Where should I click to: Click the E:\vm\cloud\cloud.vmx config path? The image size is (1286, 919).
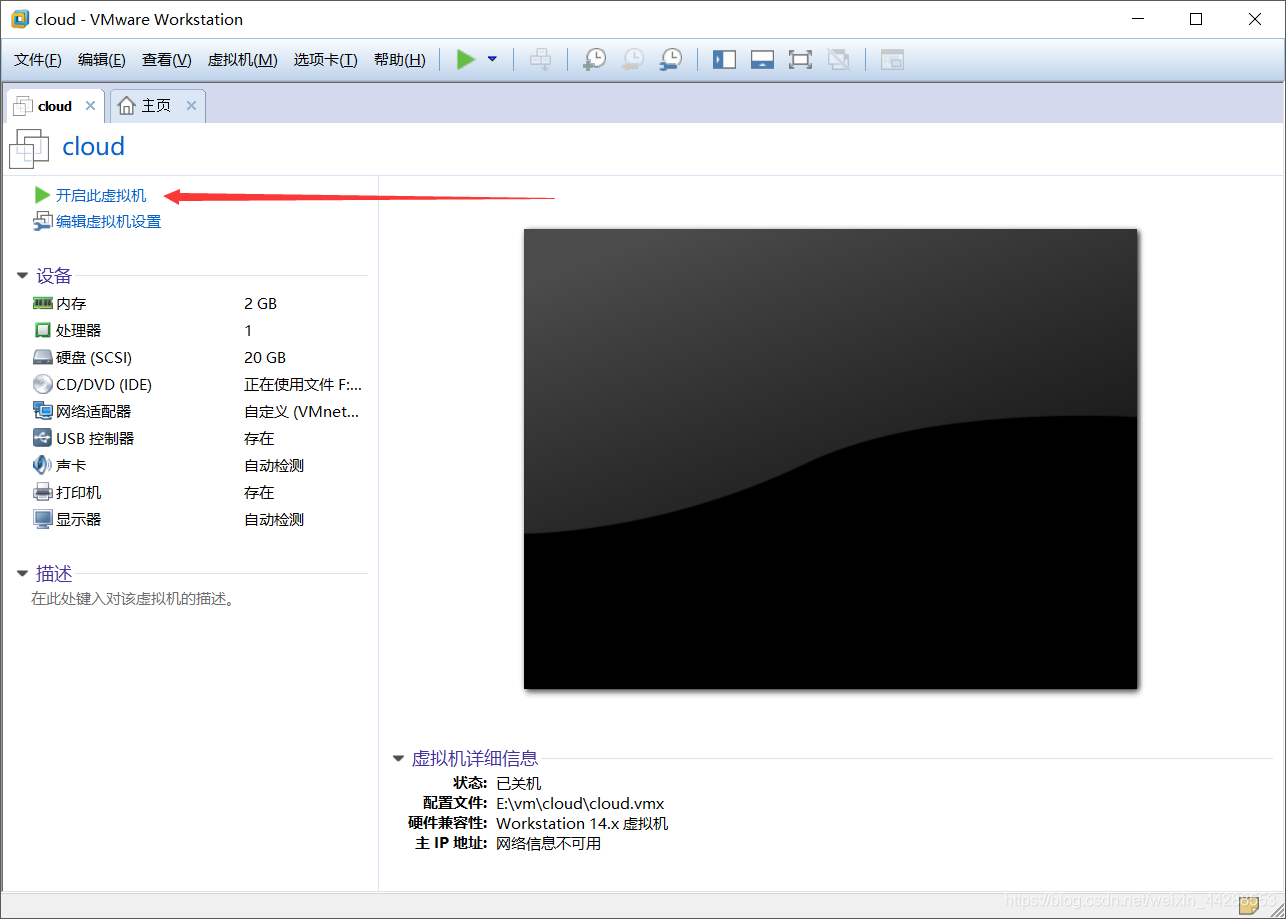pyautogui.click(x=580, y=803)
